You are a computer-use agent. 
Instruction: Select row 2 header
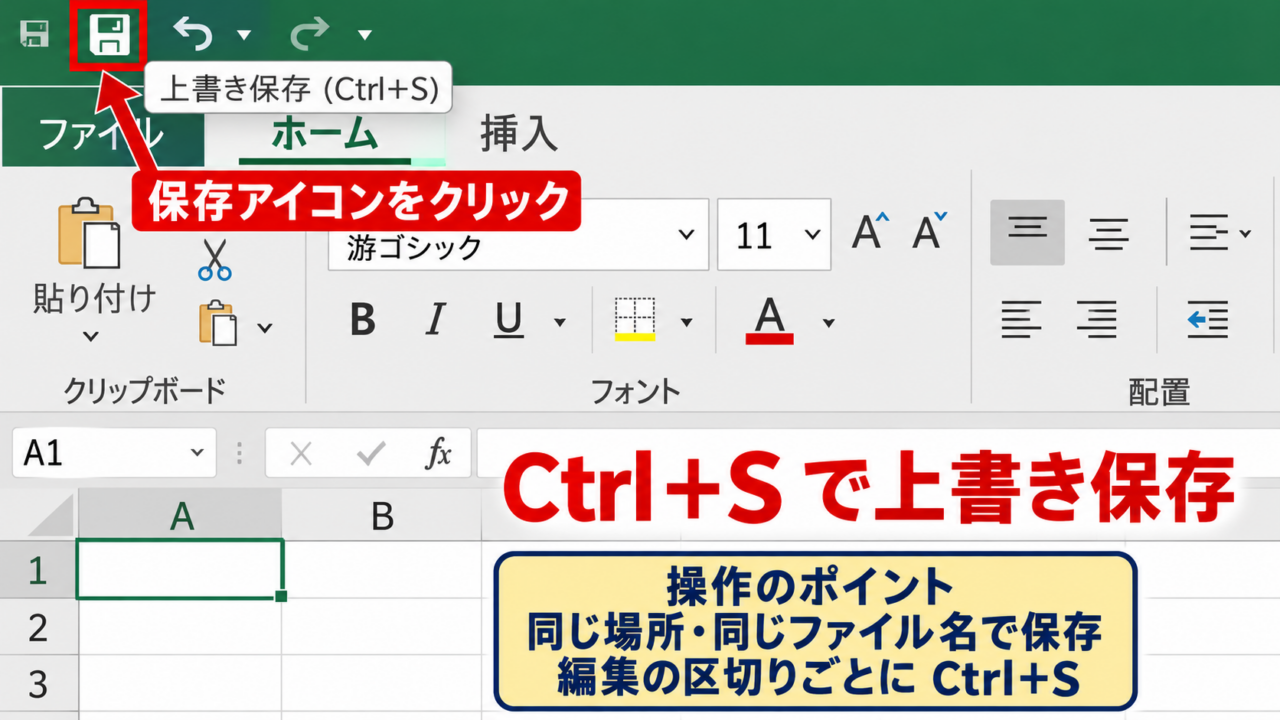[x=38, y=628]
